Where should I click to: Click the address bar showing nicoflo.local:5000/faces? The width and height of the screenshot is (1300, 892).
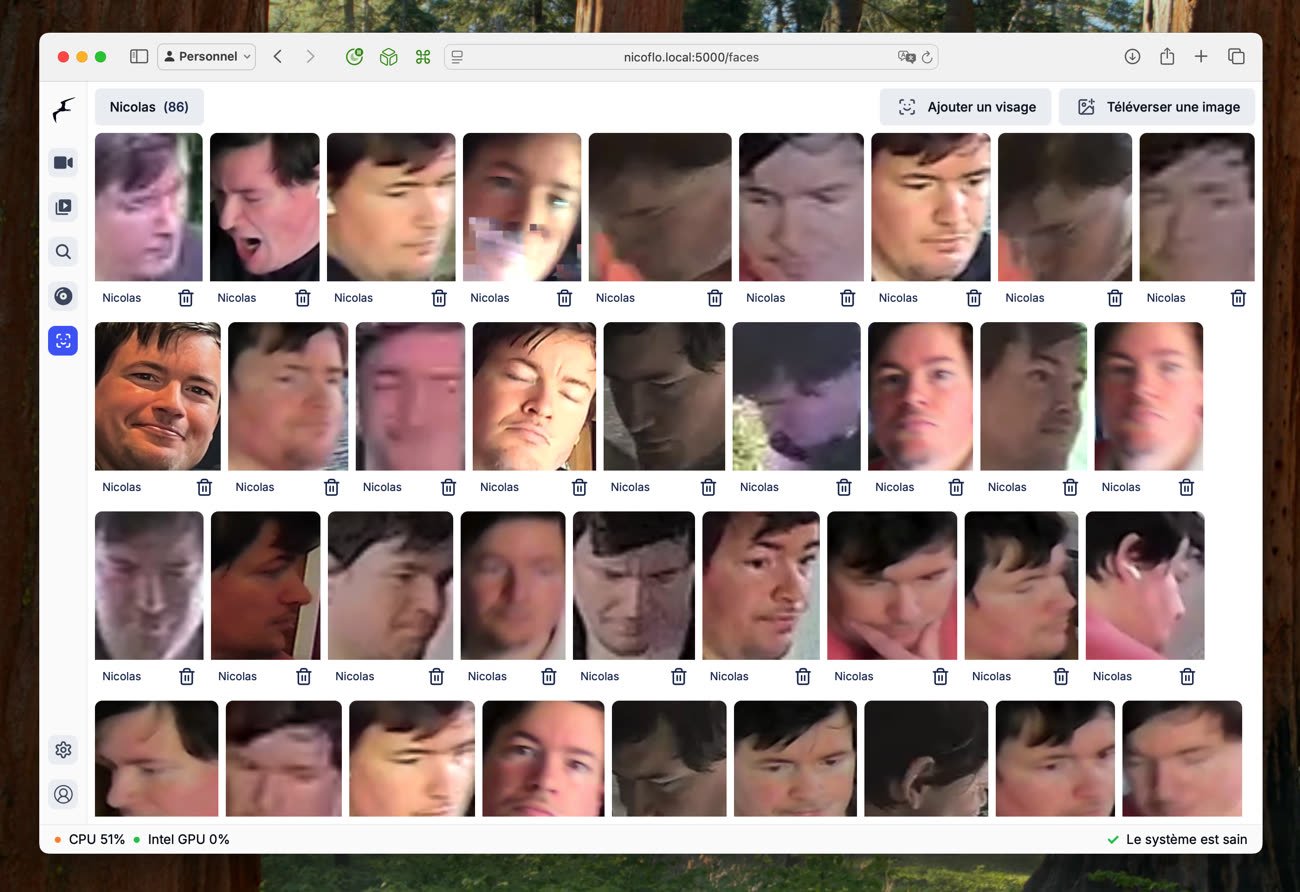(x=691, y=57)
